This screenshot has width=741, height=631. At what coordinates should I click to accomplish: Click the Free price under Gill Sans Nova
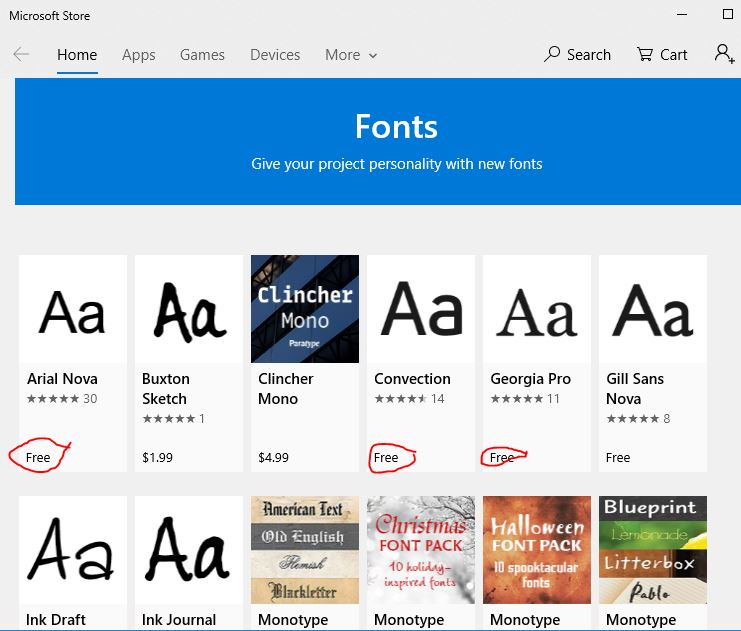618,458
